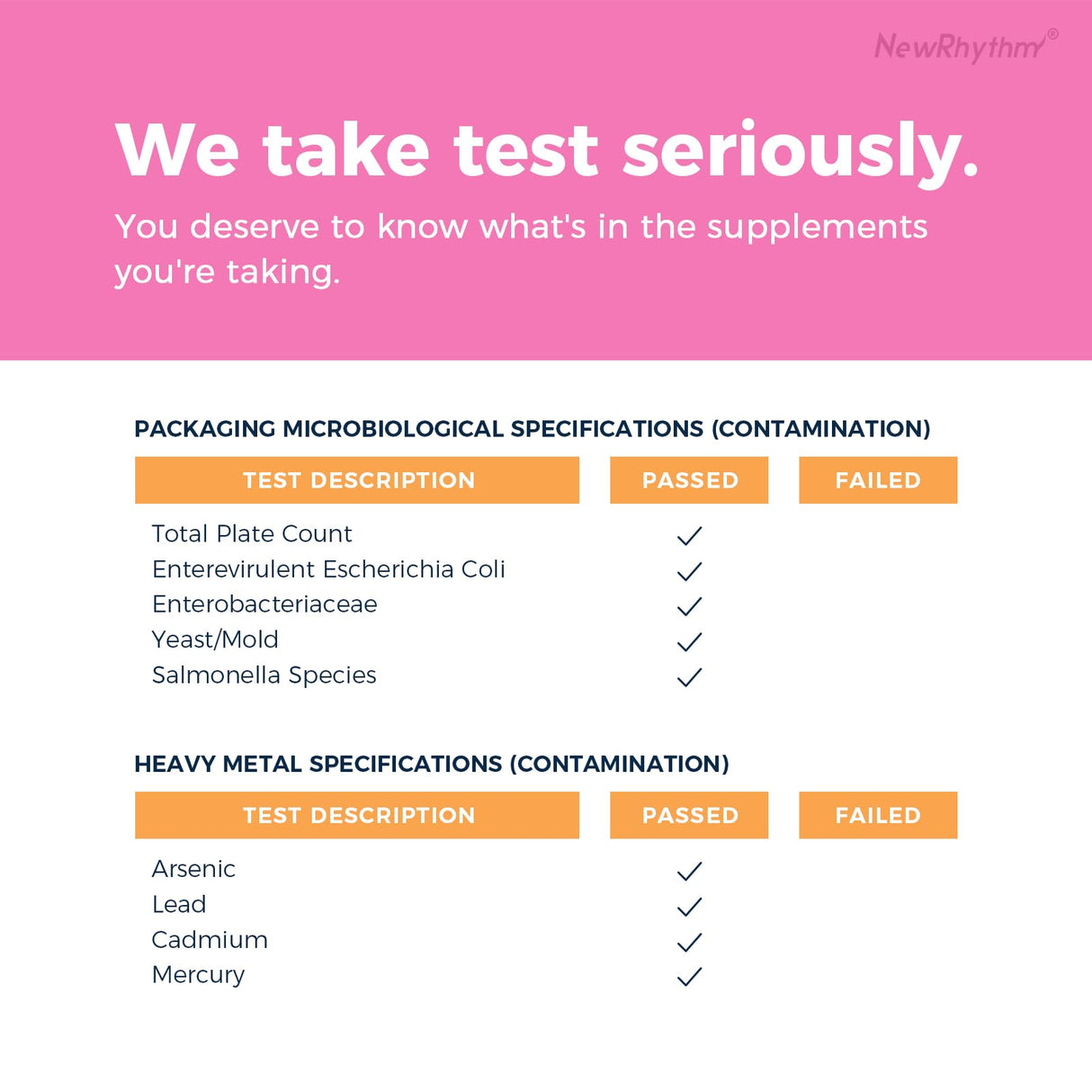Click the microbiological Failed header
The image size is (1092, 1092).
(878, 480)
